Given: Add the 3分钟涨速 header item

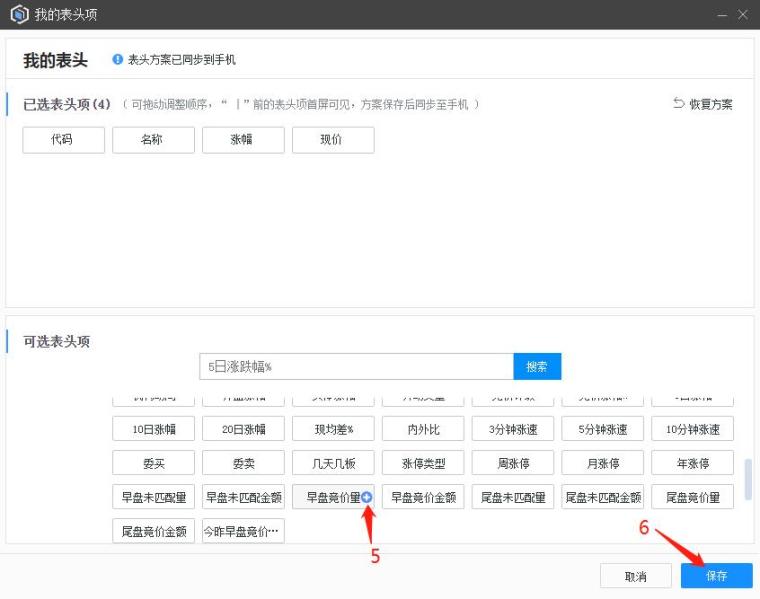Looking at the screenshot, I should point(513,429).
